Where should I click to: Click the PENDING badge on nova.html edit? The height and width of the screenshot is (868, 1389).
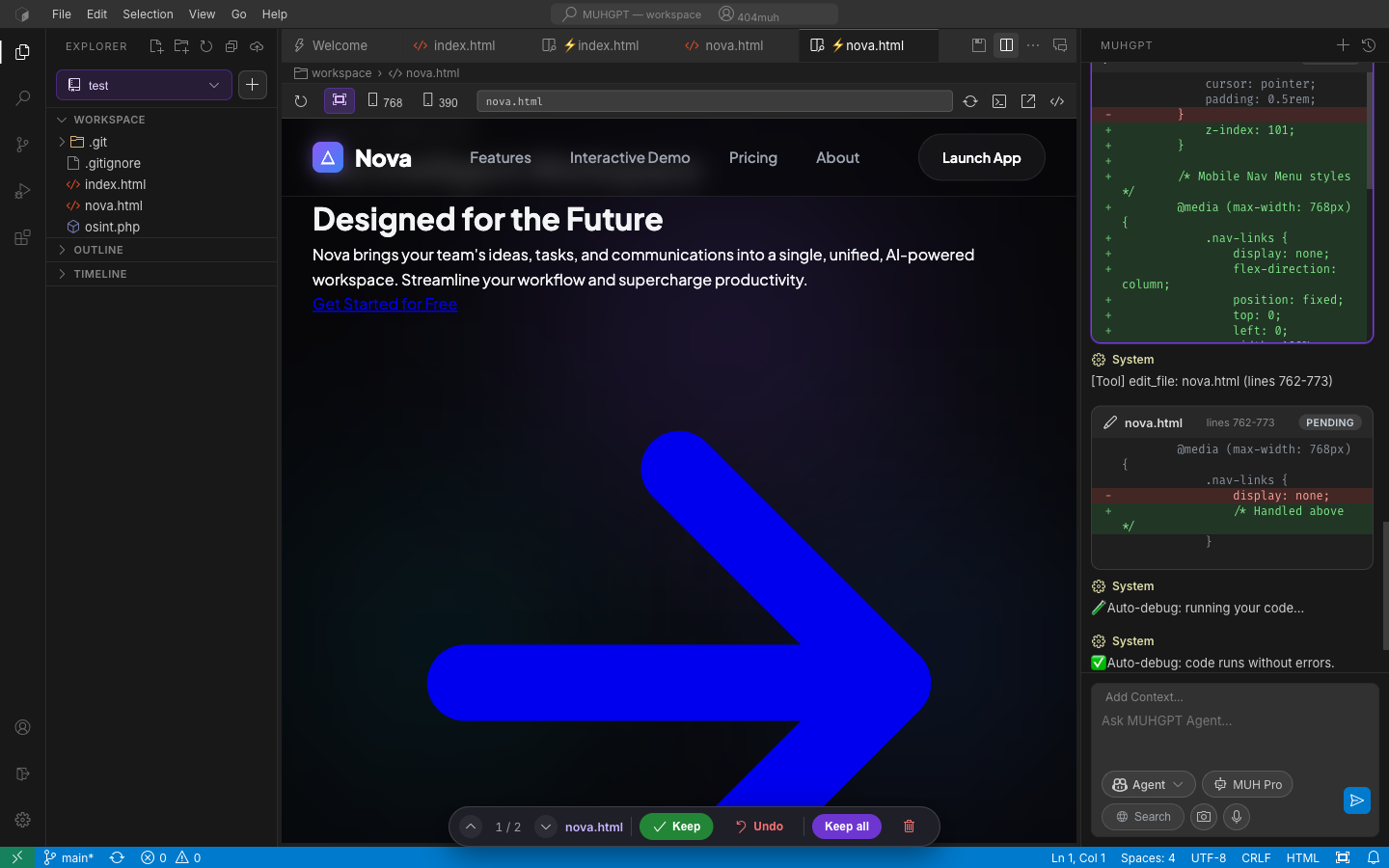1329,422
